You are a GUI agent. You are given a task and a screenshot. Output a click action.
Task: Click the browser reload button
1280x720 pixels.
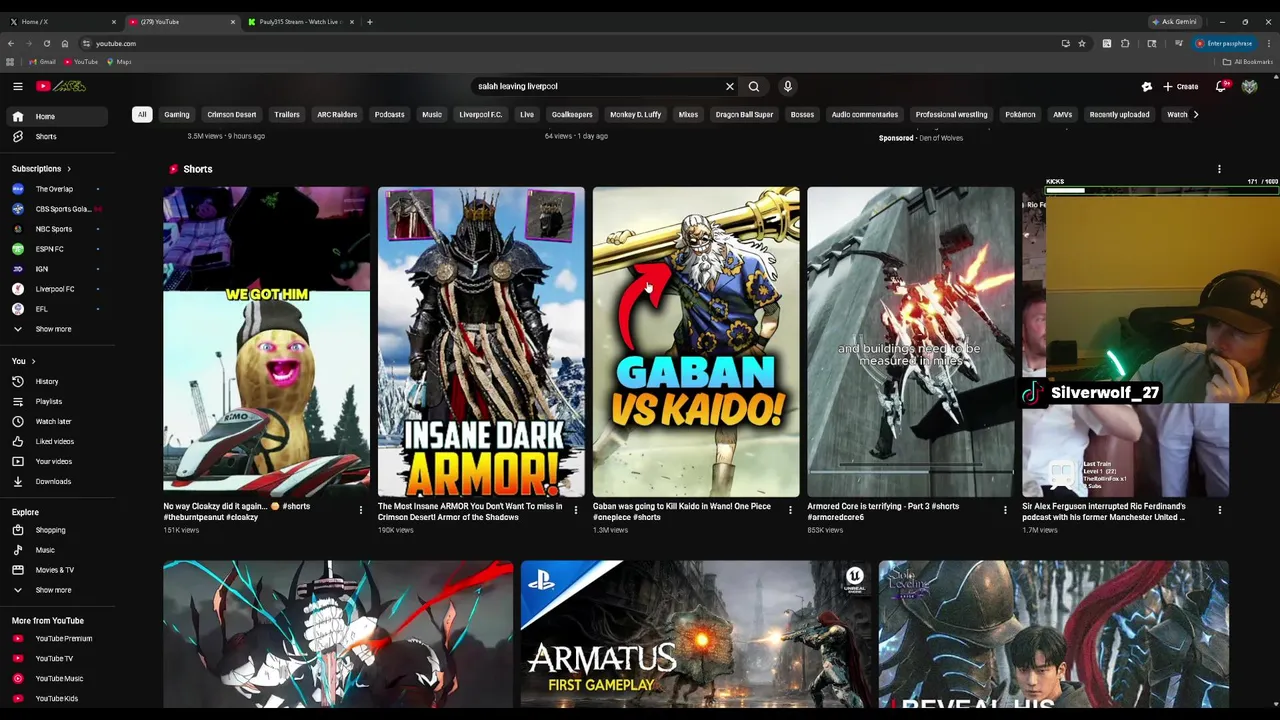(x=46, y=43)
